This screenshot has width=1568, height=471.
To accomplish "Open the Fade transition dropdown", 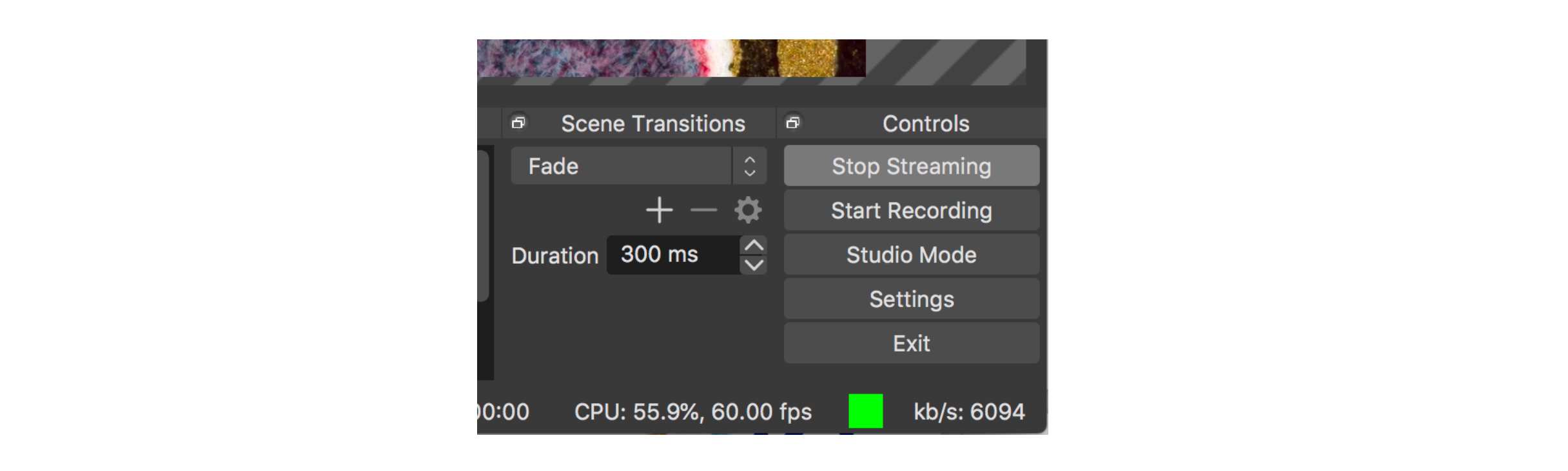I will (x=638, y=166).
